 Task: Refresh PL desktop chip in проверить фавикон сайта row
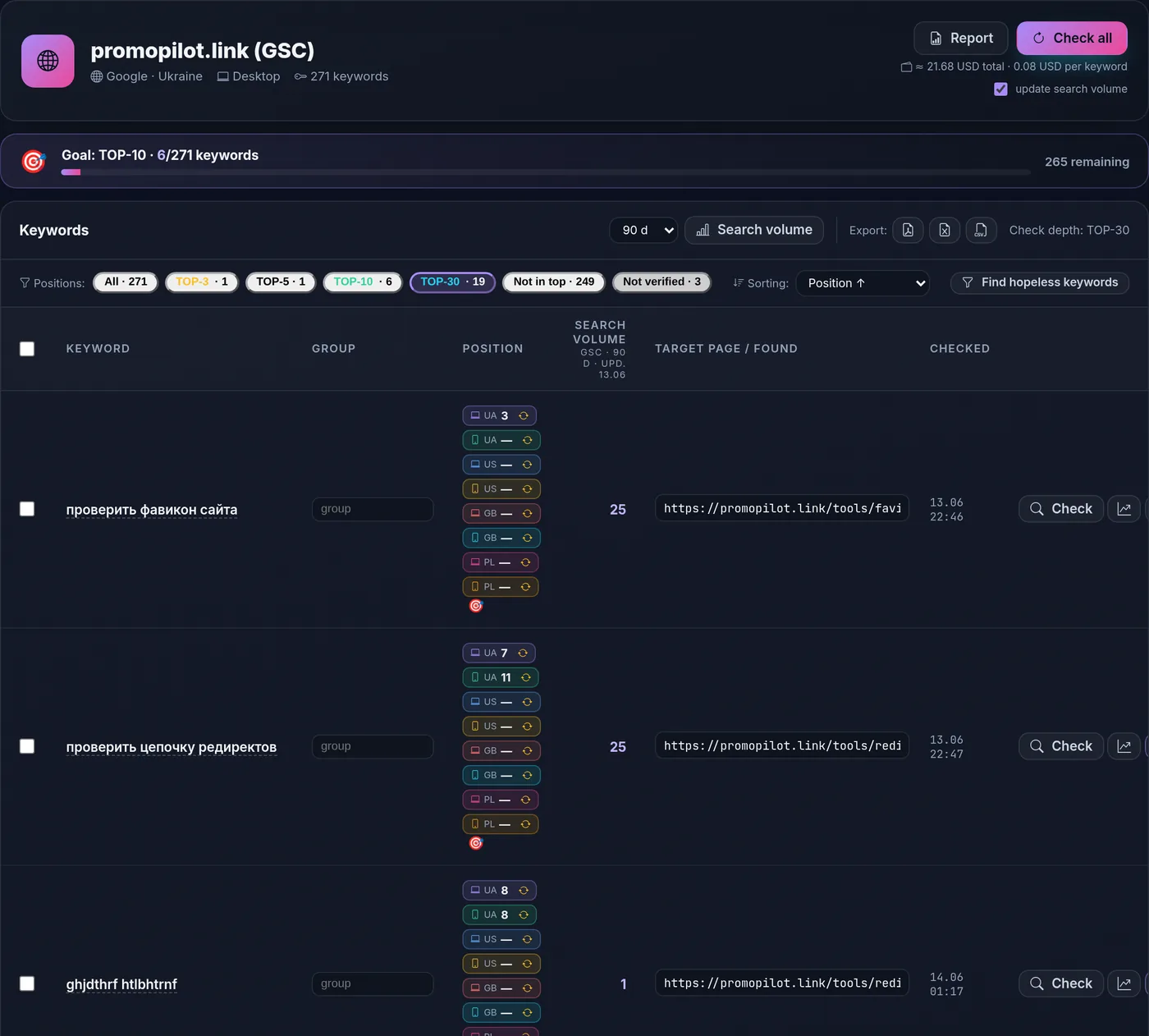point(526,562)
